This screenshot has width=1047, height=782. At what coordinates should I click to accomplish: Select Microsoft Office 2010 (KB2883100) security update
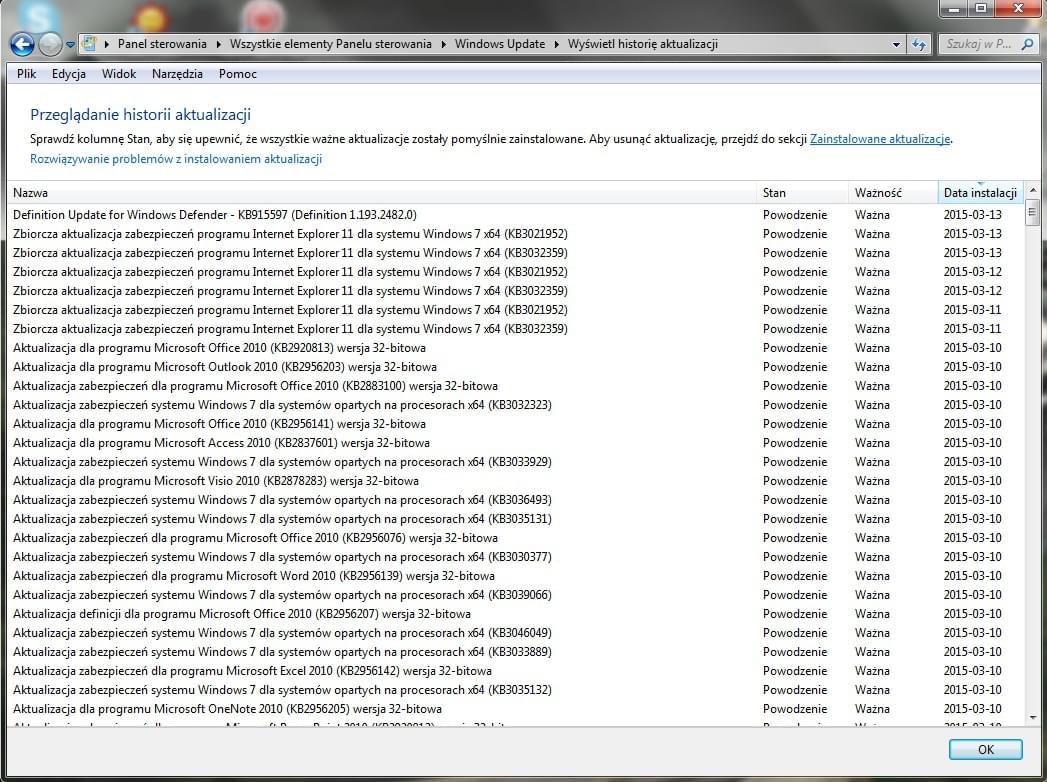514,386
